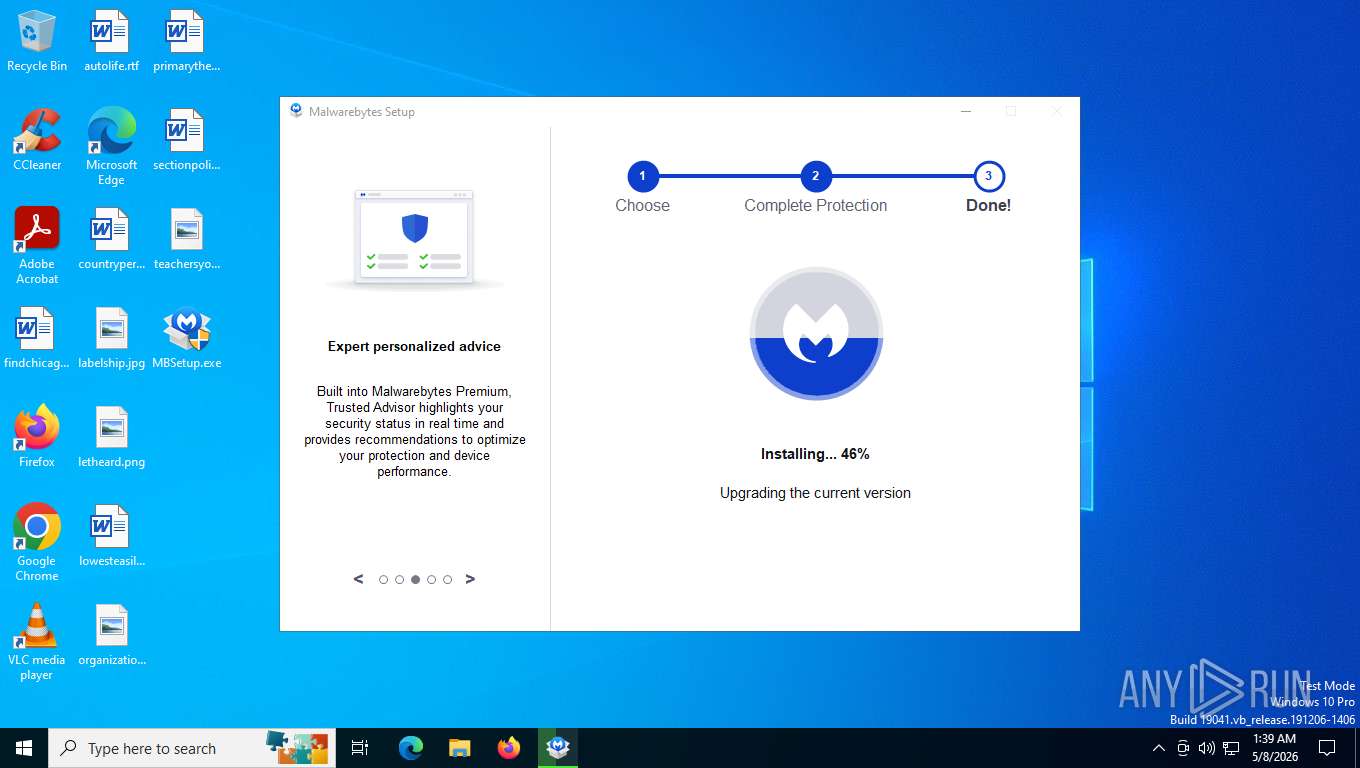Select fifth carousel dot indicator

tap(447, 580)
